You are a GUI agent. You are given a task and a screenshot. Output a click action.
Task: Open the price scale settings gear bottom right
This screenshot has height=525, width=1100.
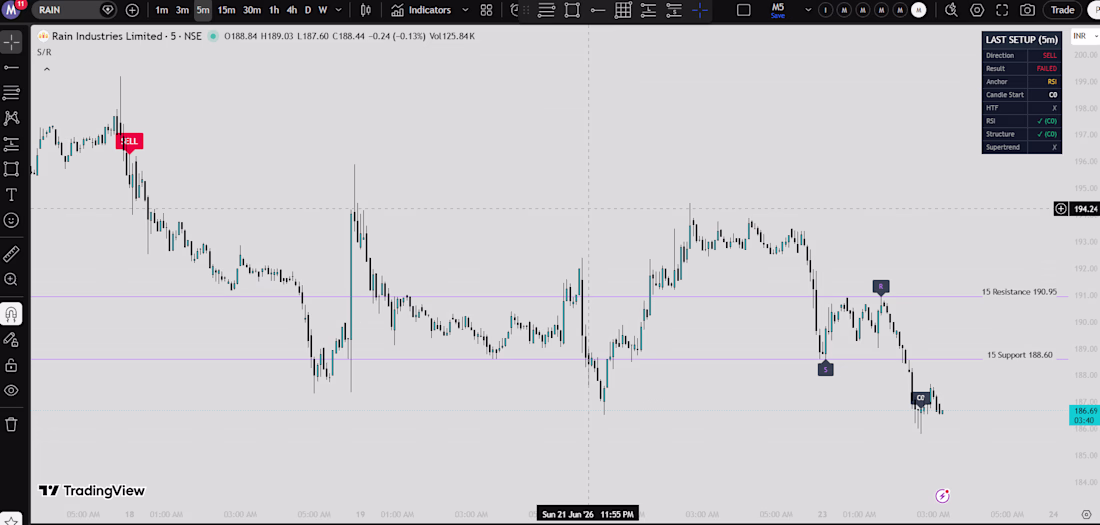(x=1086, y=514)
